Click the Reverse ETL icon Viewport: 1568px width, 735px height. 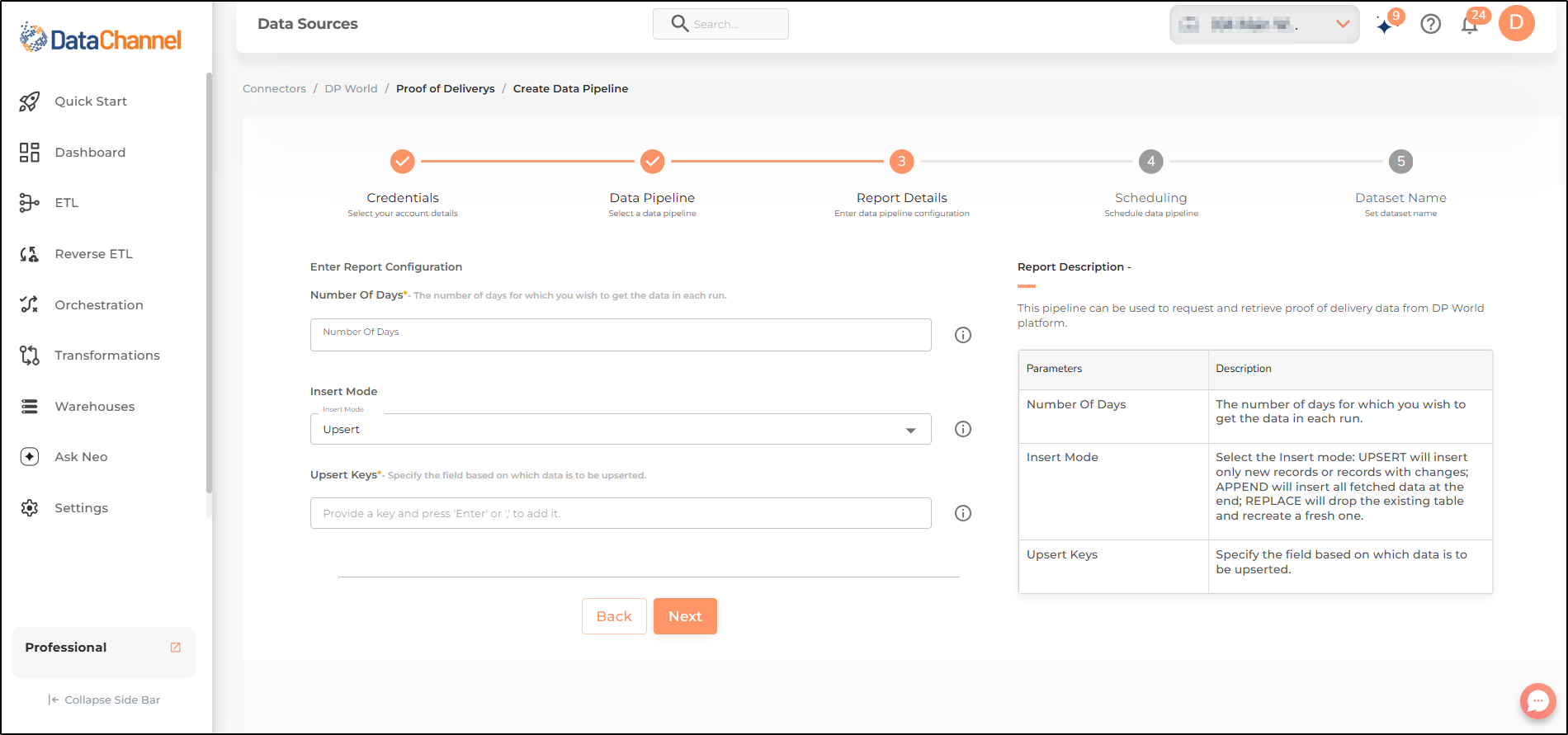coord(30,254)
